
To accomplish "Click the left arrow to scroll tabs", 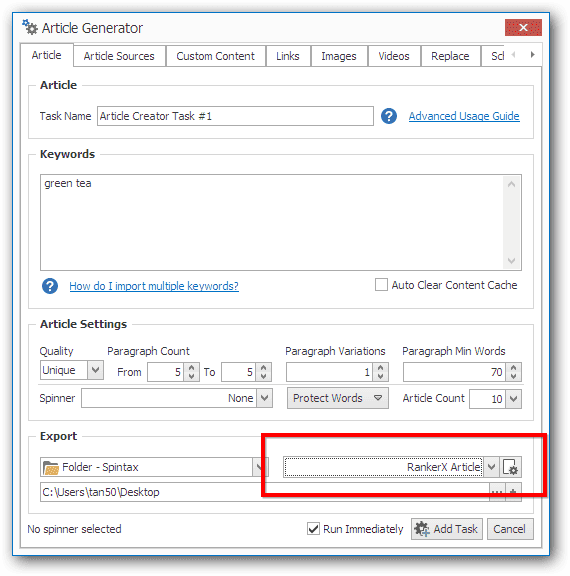I will pos(513,54).
